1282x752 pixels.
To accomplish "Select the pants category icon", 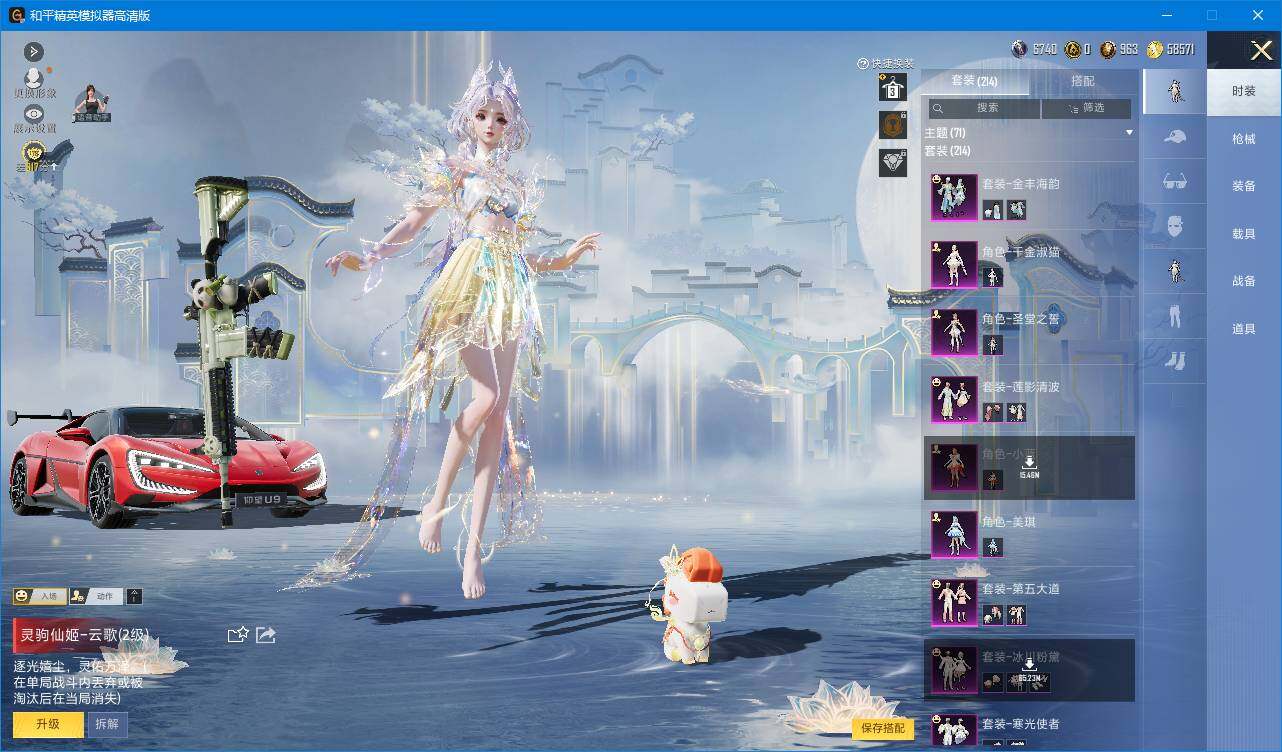I will [1175, 317].
